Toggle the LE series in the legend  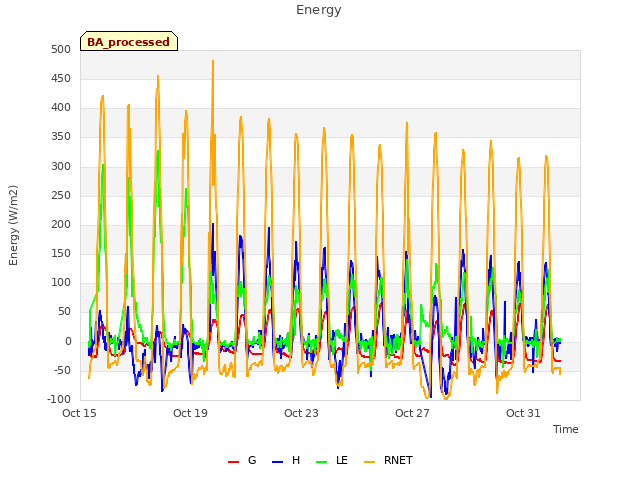click(x=332, y=460)
